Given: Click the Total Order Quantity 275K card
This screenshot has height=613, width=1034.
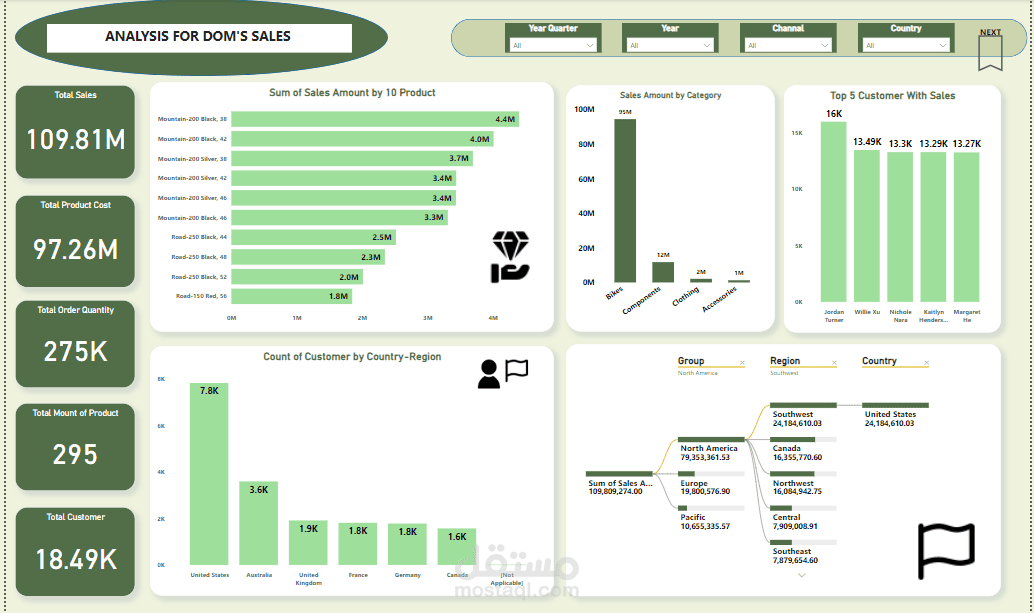Looking at the screenshot, I should [75, 344].
